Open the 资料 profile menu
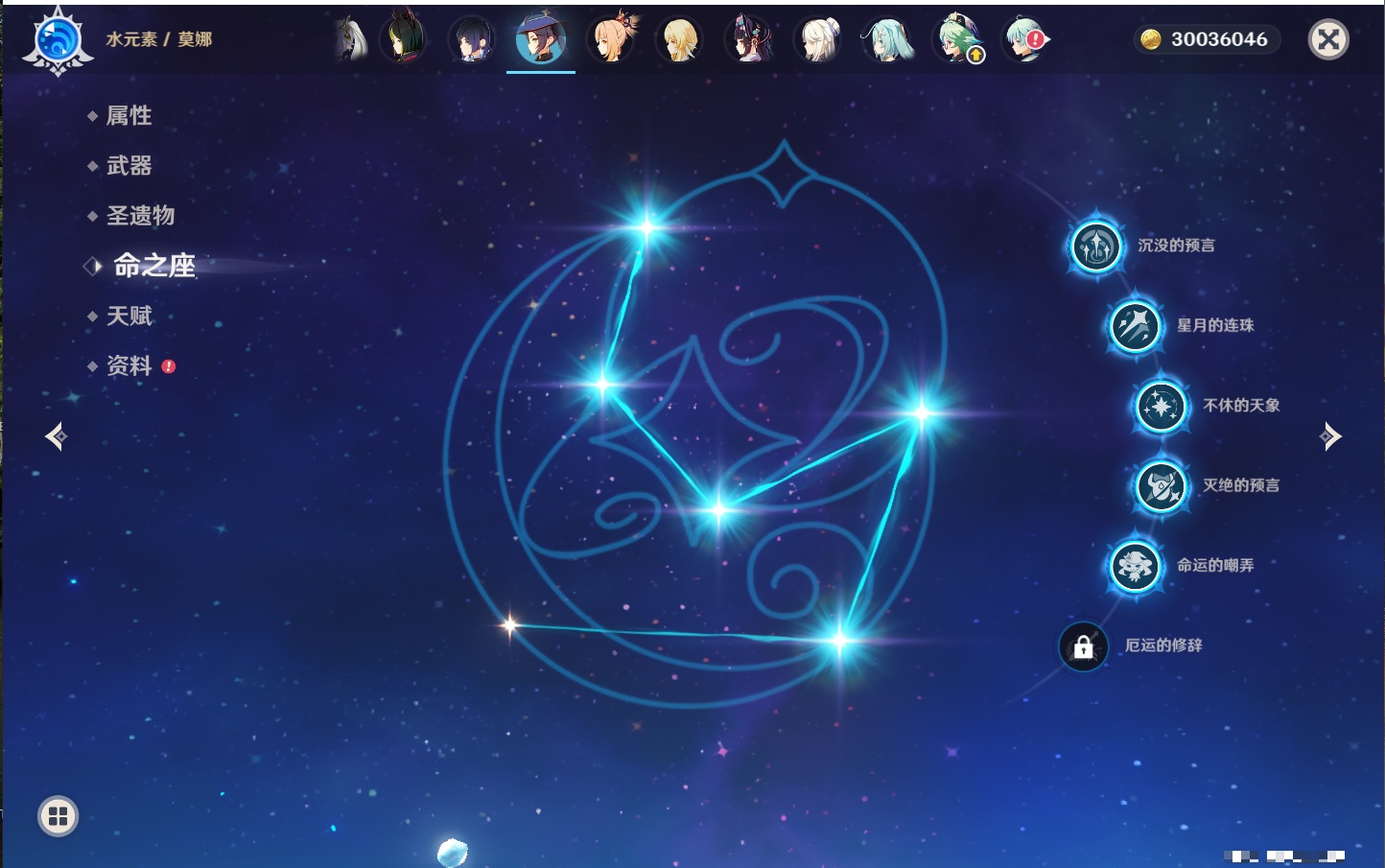The image size is (1385, 868). (x=129, y=365)
